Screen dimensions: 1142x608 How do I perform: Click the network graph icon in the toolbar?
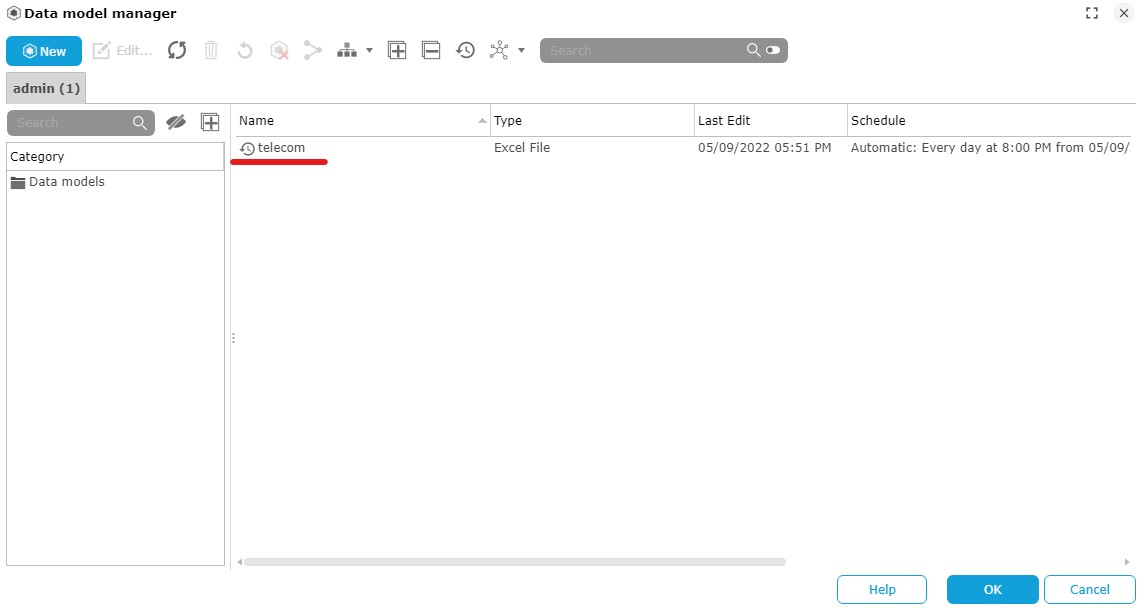(499, 50)
